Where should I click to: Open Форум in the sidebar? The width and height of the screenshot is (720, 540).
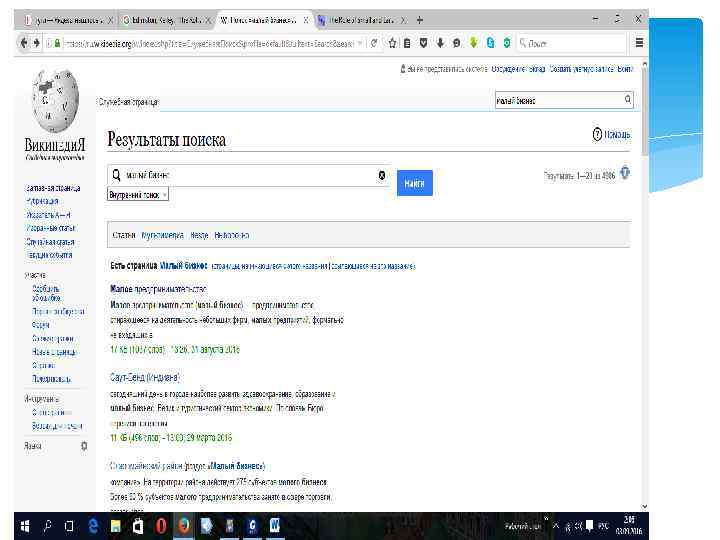point(40,325)
